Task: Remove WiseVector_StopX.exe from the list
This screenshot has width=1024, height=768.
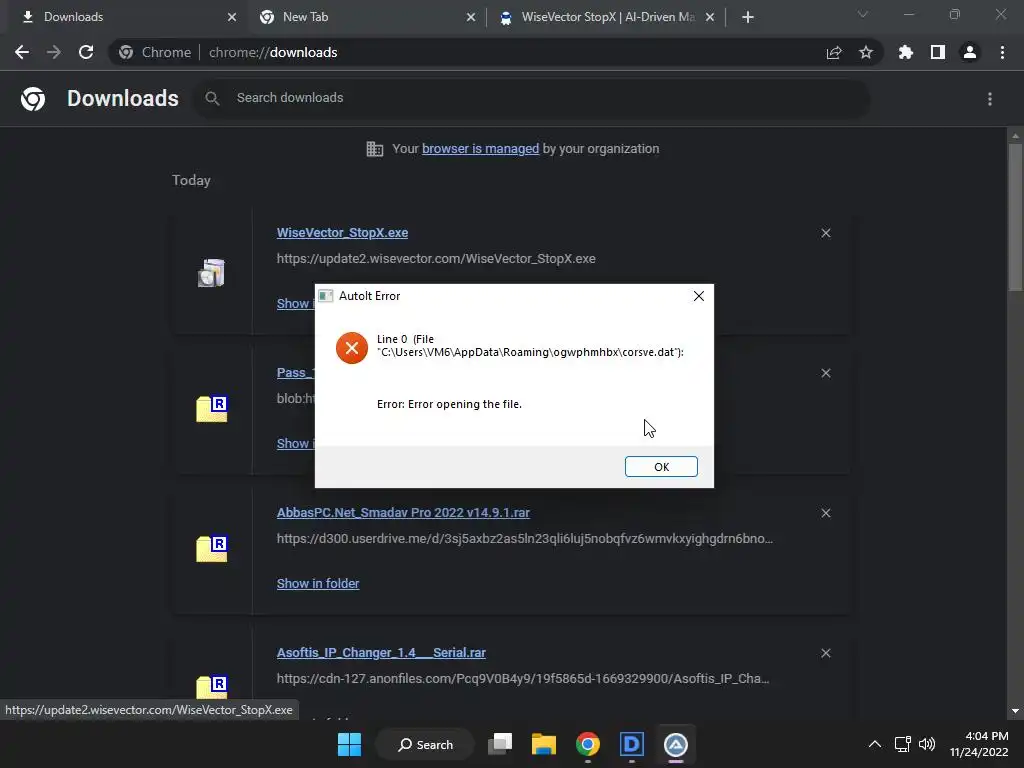Action: click(x=825, y=233)
